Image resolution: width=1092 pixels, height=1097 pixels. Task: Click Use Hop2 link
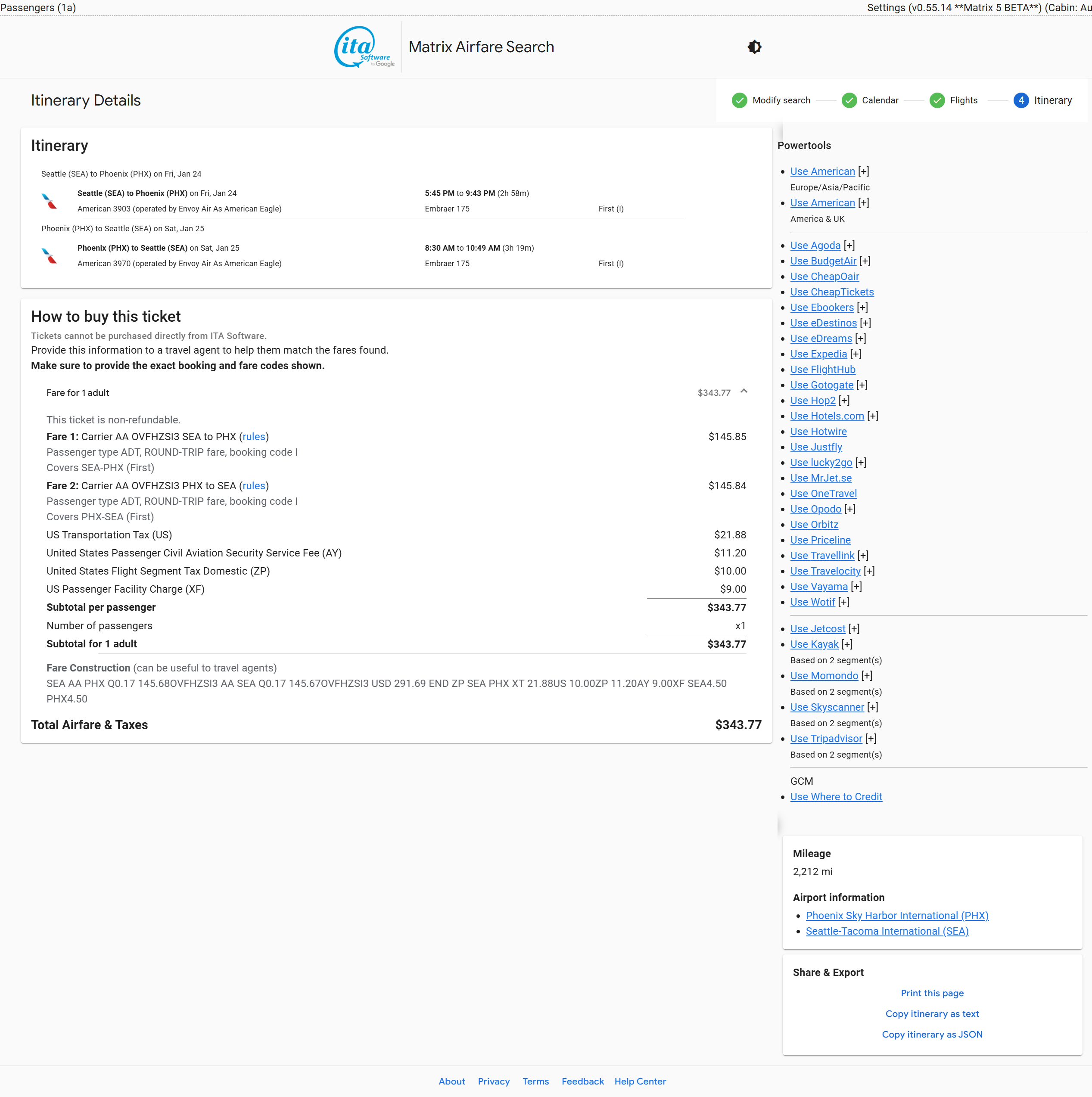click(x=812, y=400)
